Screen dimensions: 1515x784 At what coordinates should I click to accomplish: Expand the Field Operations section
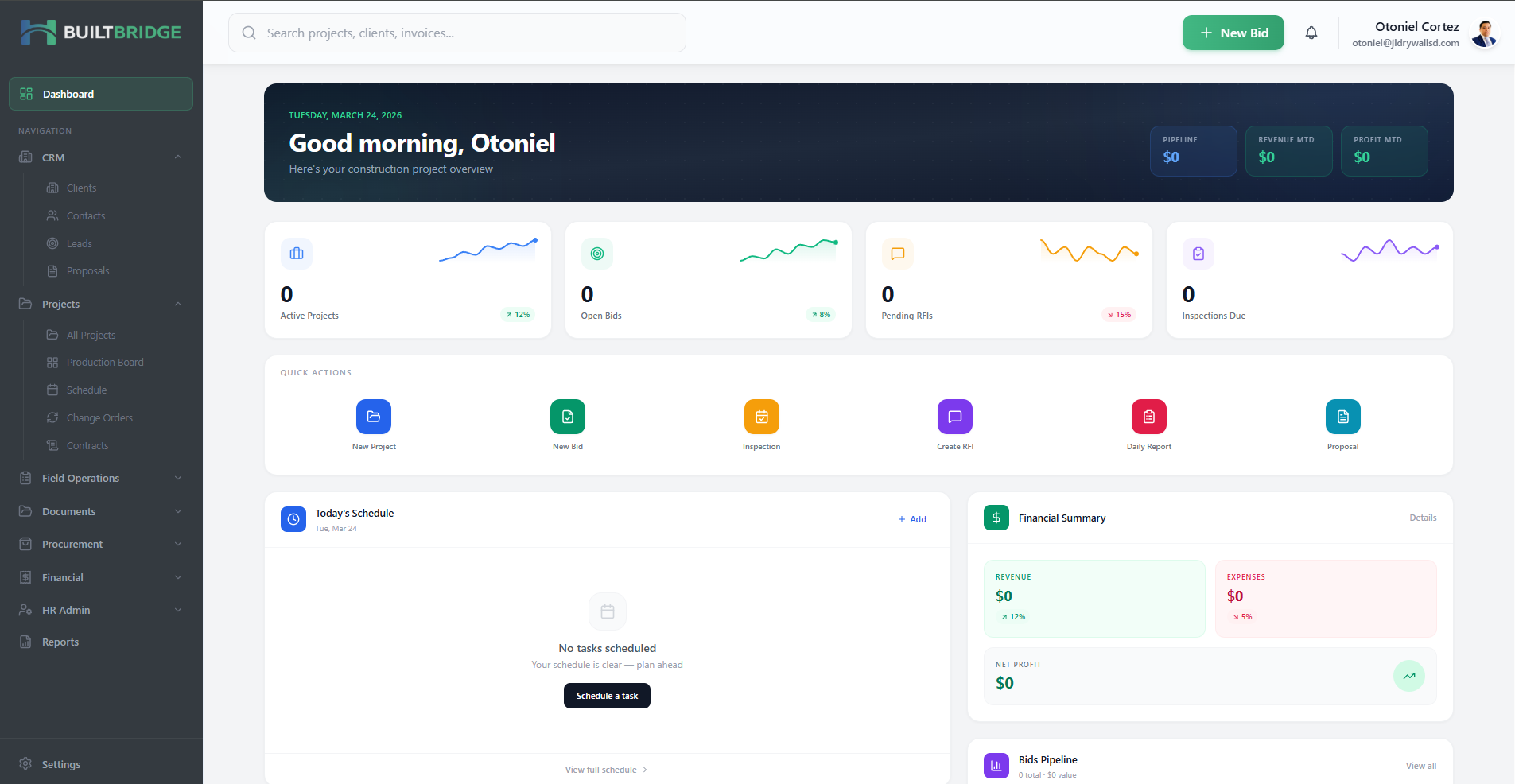tap(178, 478)
